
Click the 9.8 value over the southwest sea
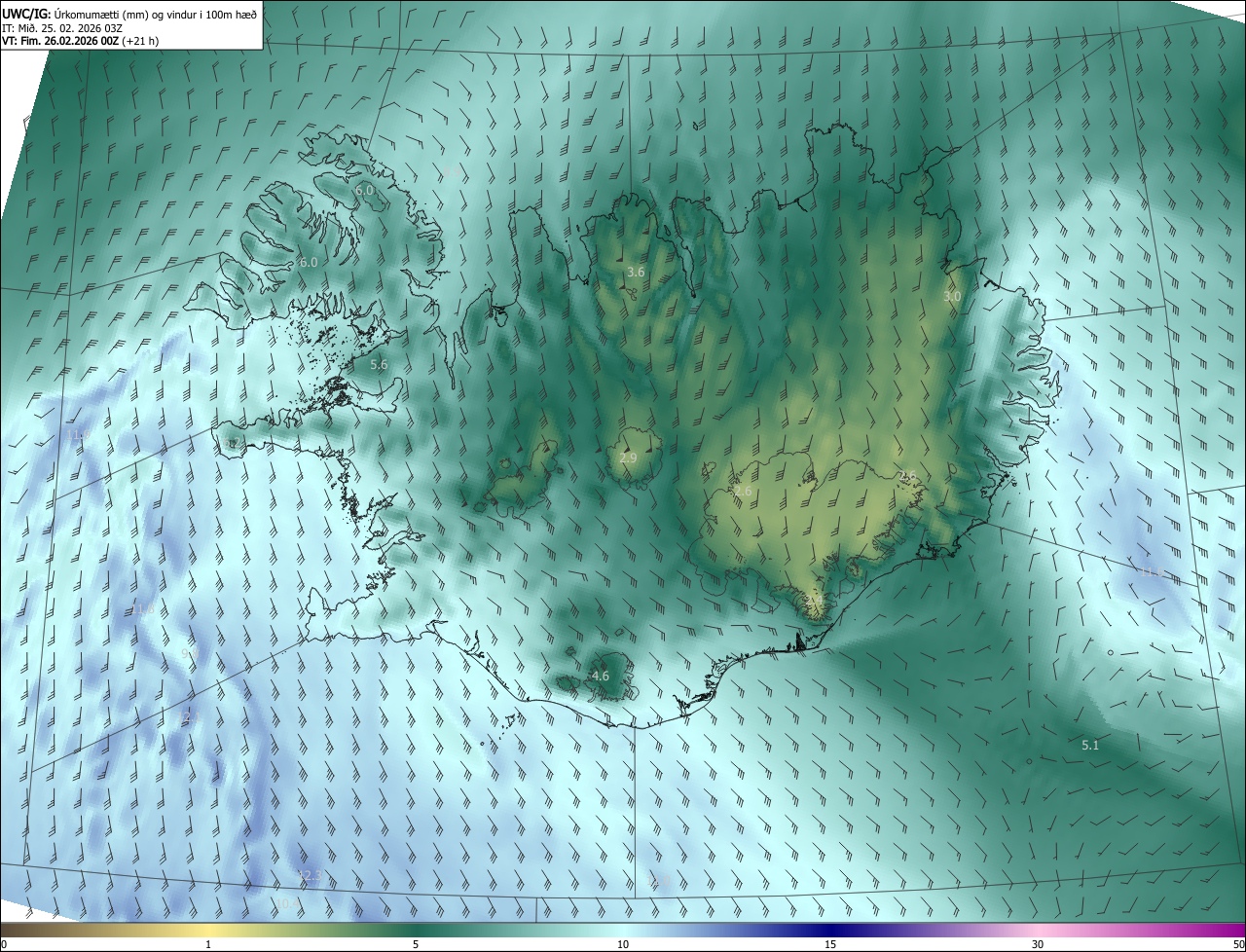(x=190, y=654)
